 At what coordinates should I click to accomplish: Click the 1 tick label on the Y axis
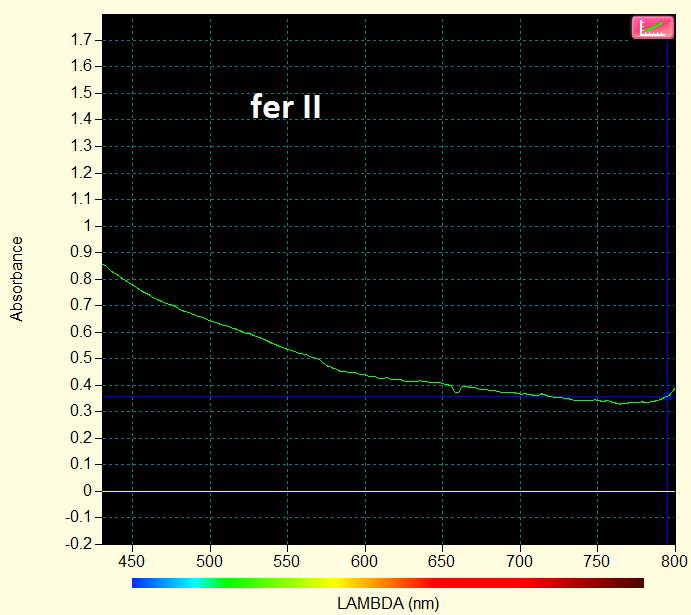point(87,226)
